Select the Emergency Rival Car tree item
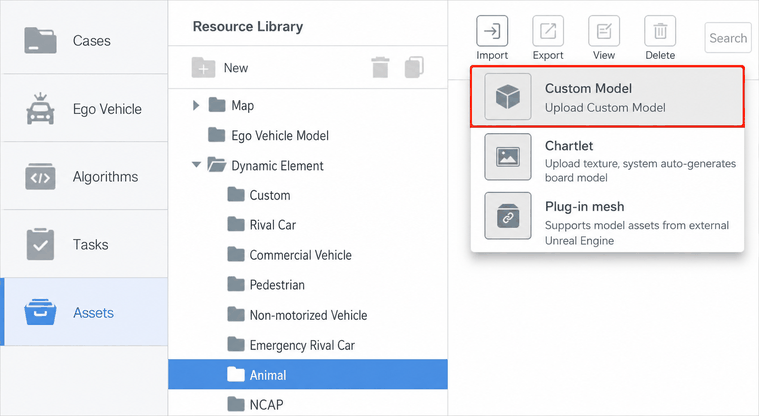Screen dimensions: 759x416 click(307, 345)
